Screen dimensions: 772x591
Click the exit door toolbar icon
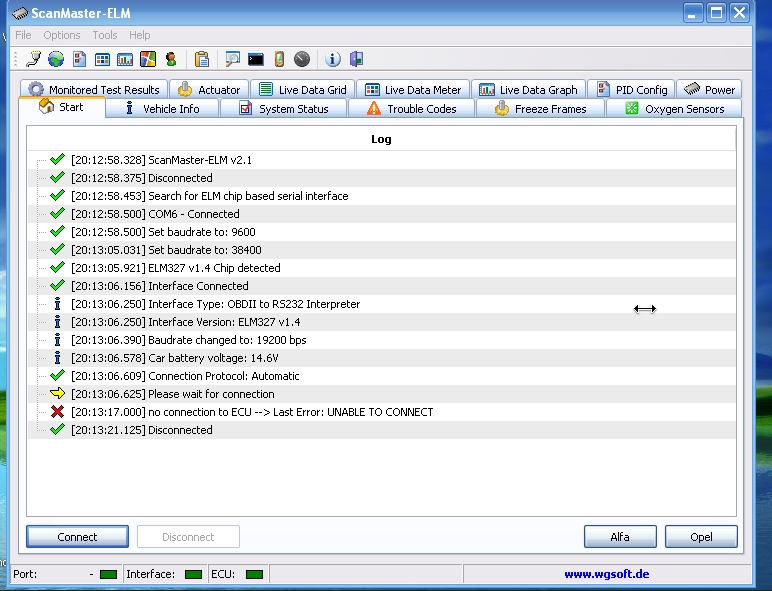pyautogui.click(x=356, y=59)
